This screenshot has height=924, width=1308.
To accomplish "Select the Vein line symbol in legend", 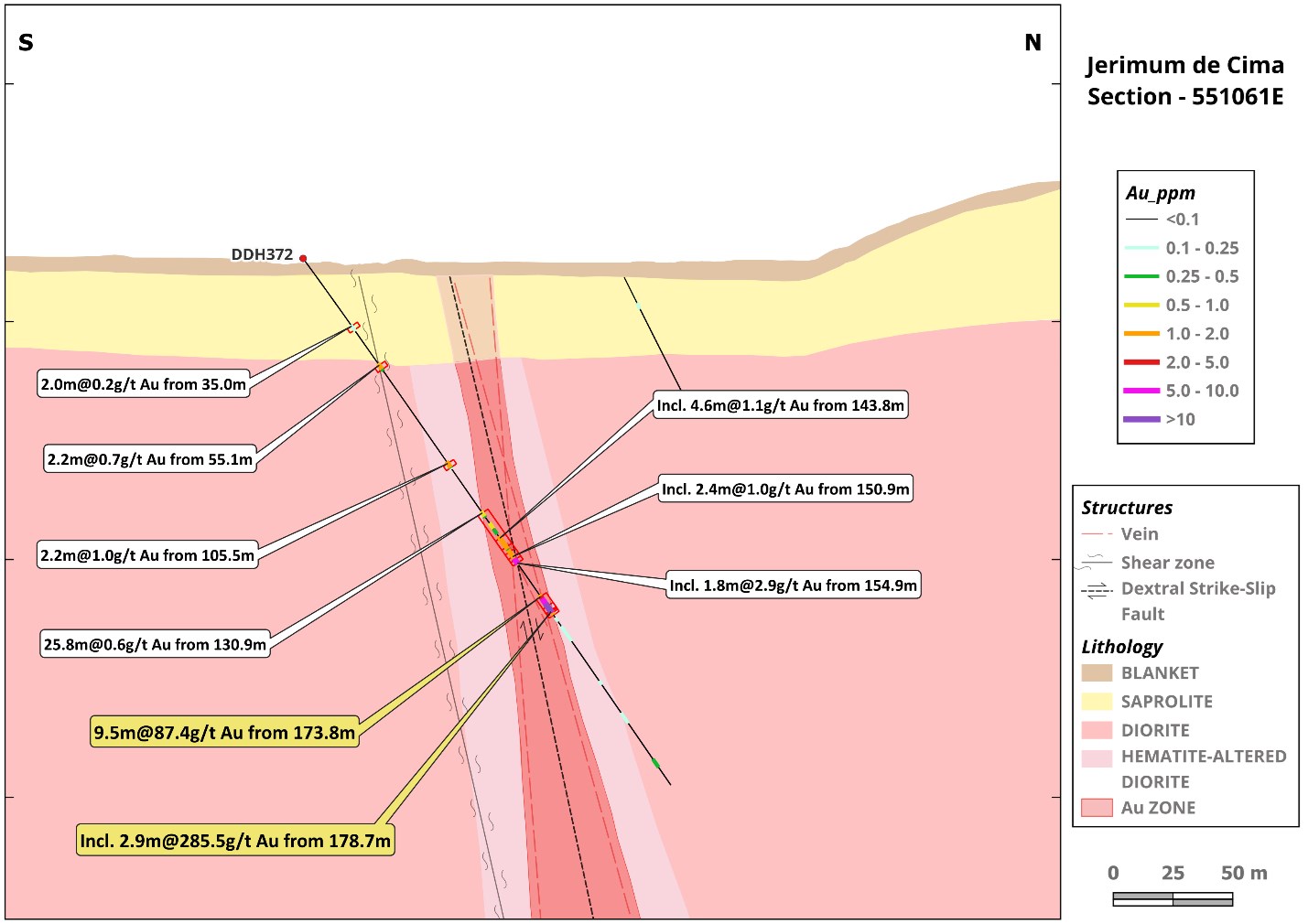I will tap(1097, 533).
